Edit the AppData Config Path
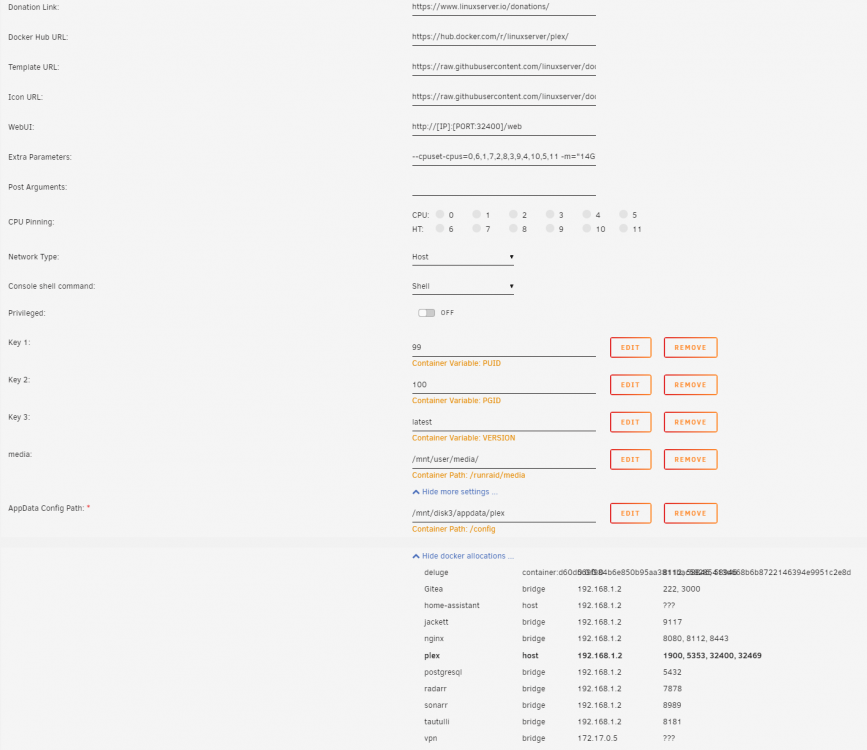Image resolution: width=867 pixels, height=750 pixels. click(x=630, y=513)
